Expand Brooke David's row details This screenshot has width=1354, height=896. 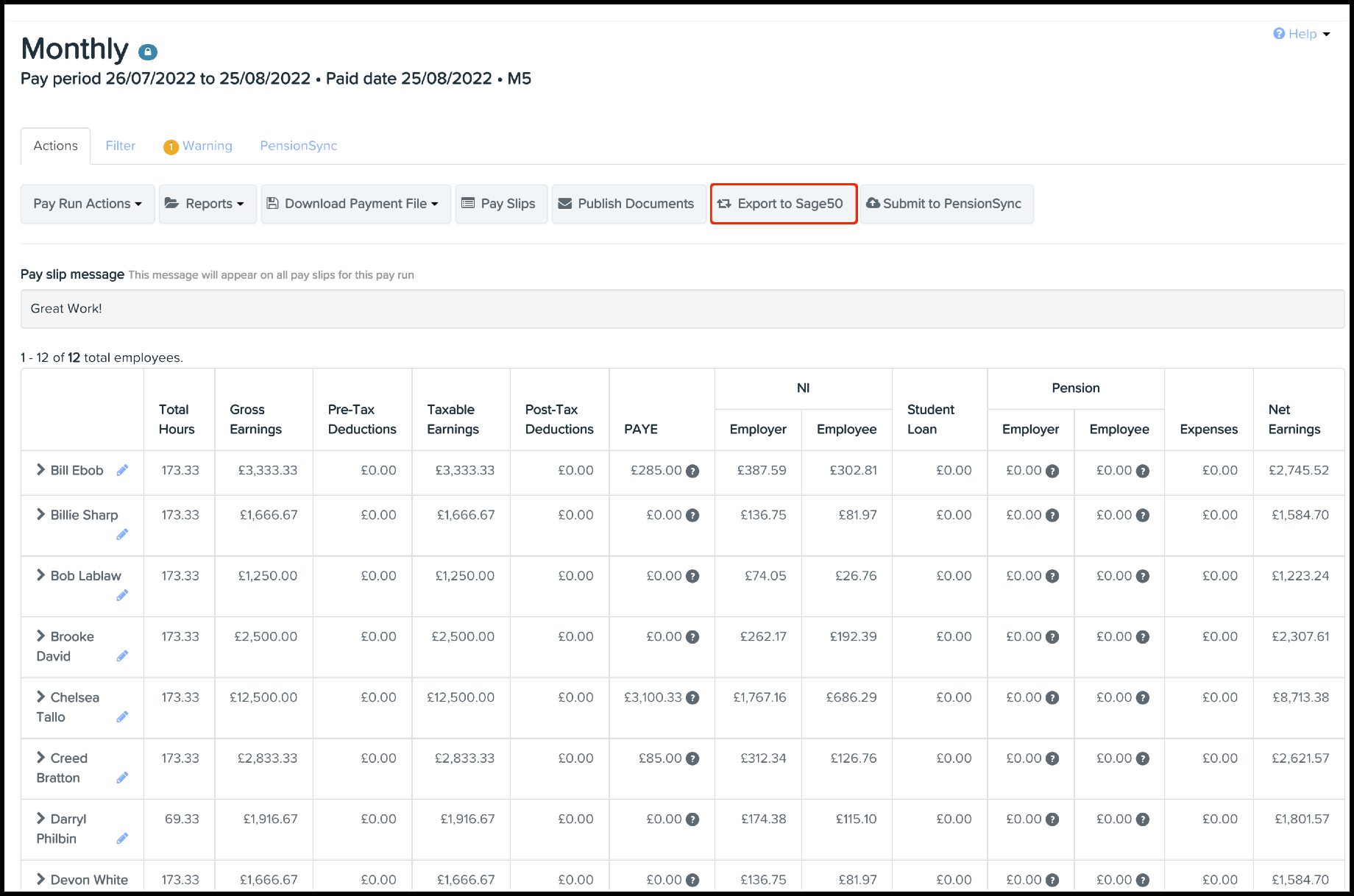point(41,636)
